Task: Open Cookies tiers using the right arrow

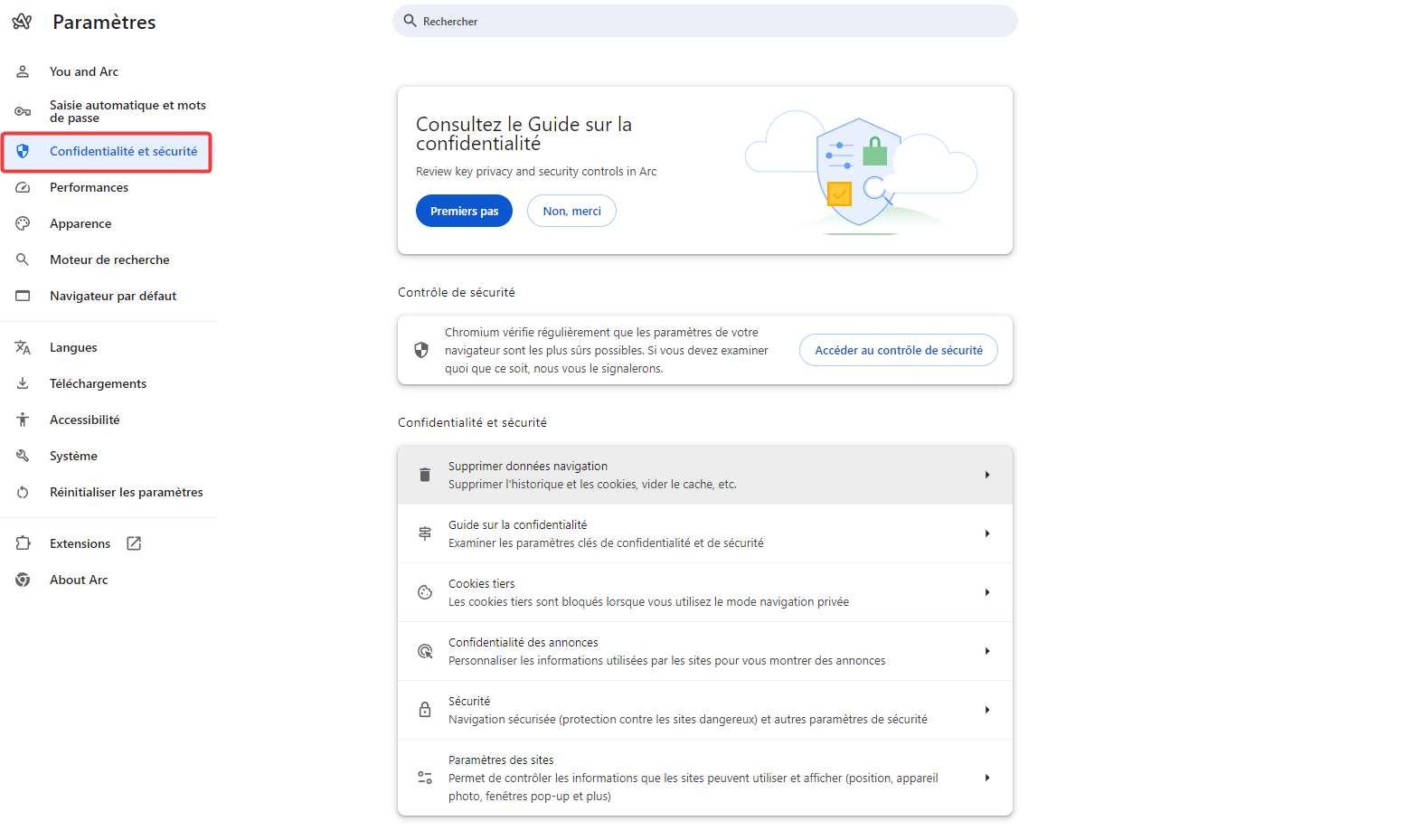Action: pos(987,592)
